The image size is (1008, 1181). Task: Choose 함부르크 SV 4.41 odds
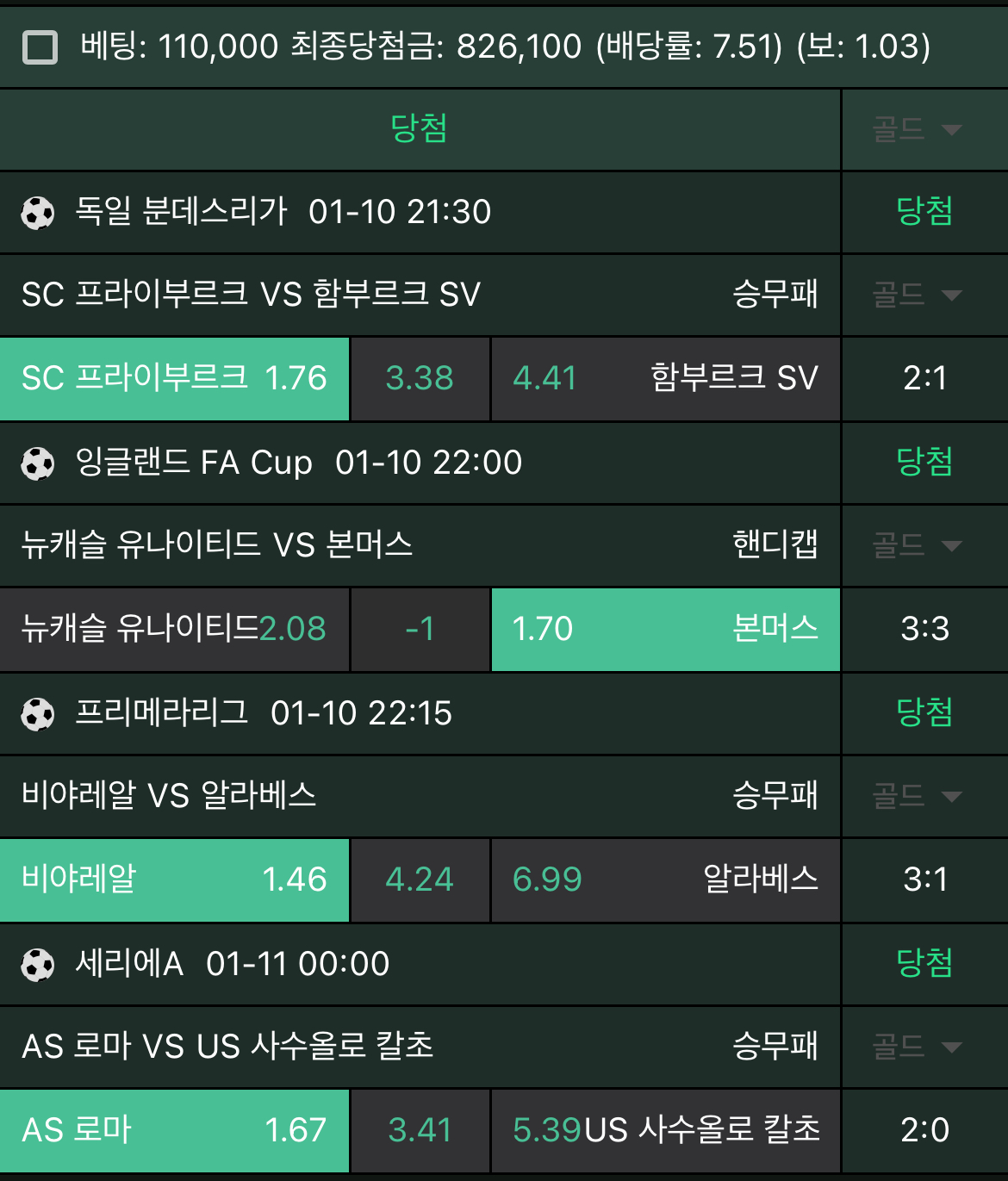665,379
